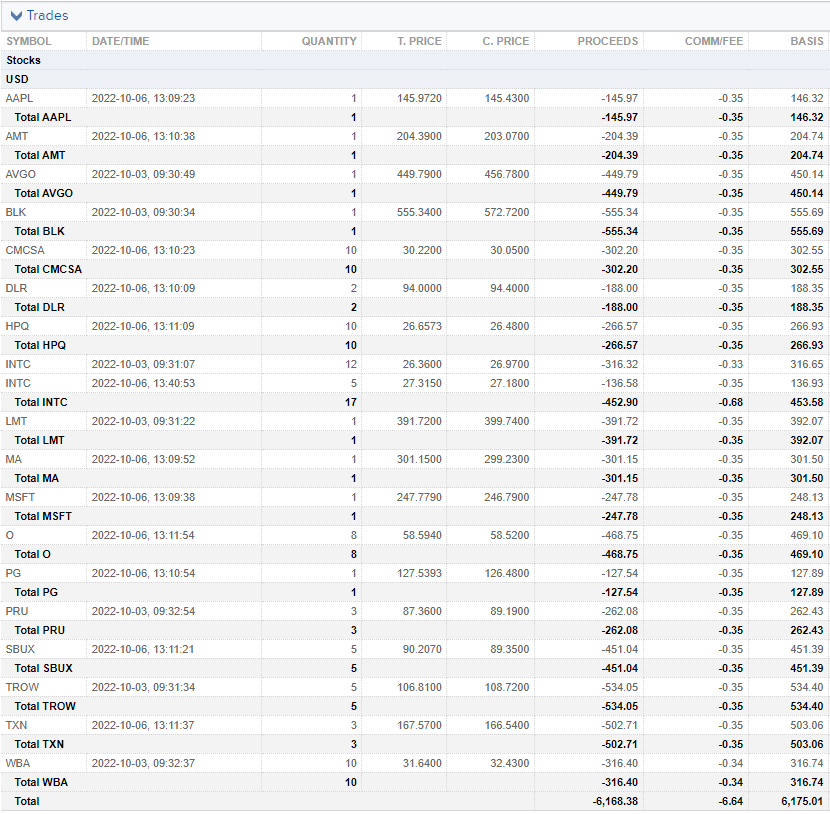The image size is (830, 814).
Task: Click BLK proceeds -555.34 in trade row
Action: tap(620, 213)
